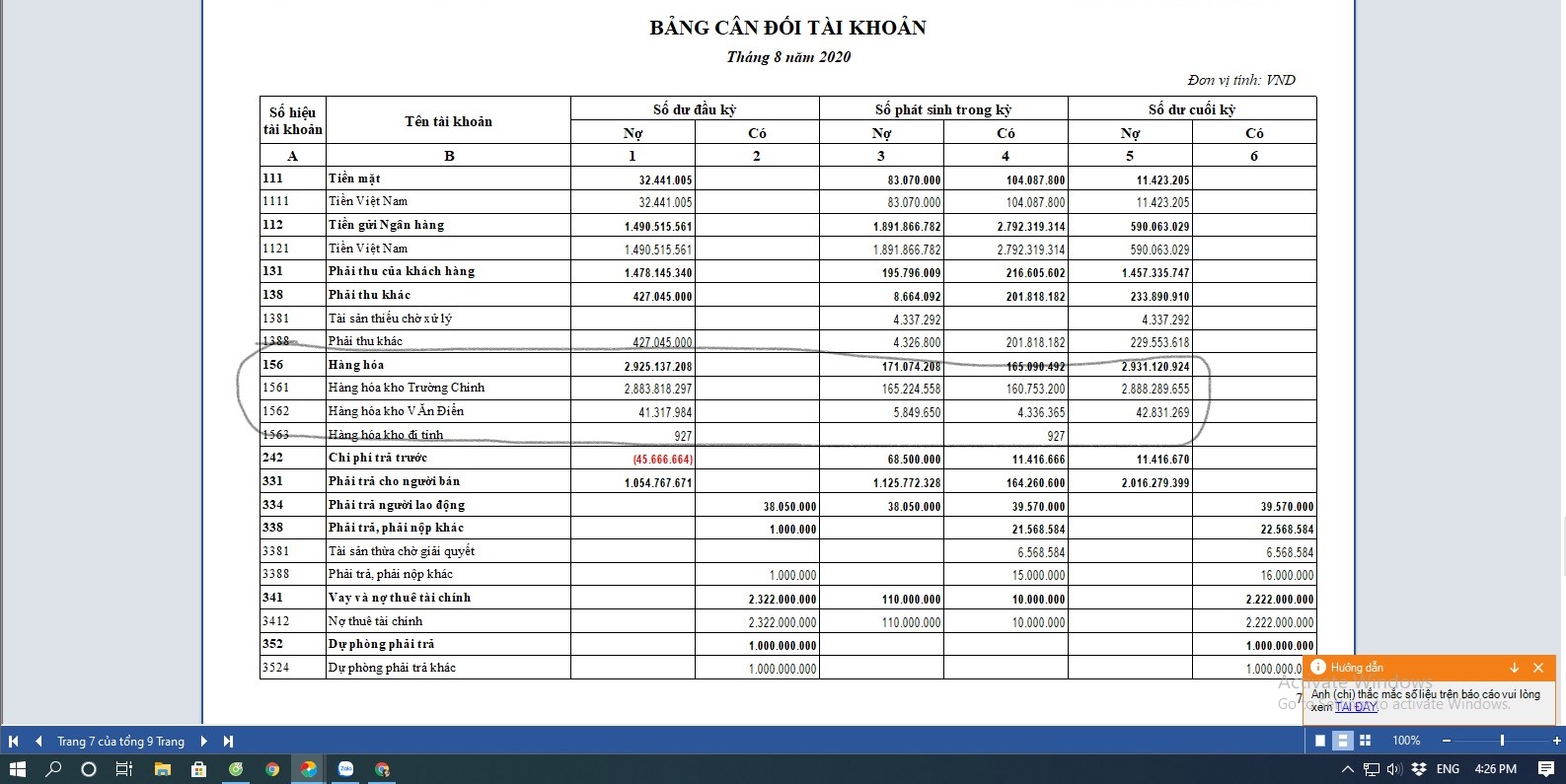This screenshot has width=1566, height=784.
Task: Click the zoom out minus button
Action: point(1447,741)
